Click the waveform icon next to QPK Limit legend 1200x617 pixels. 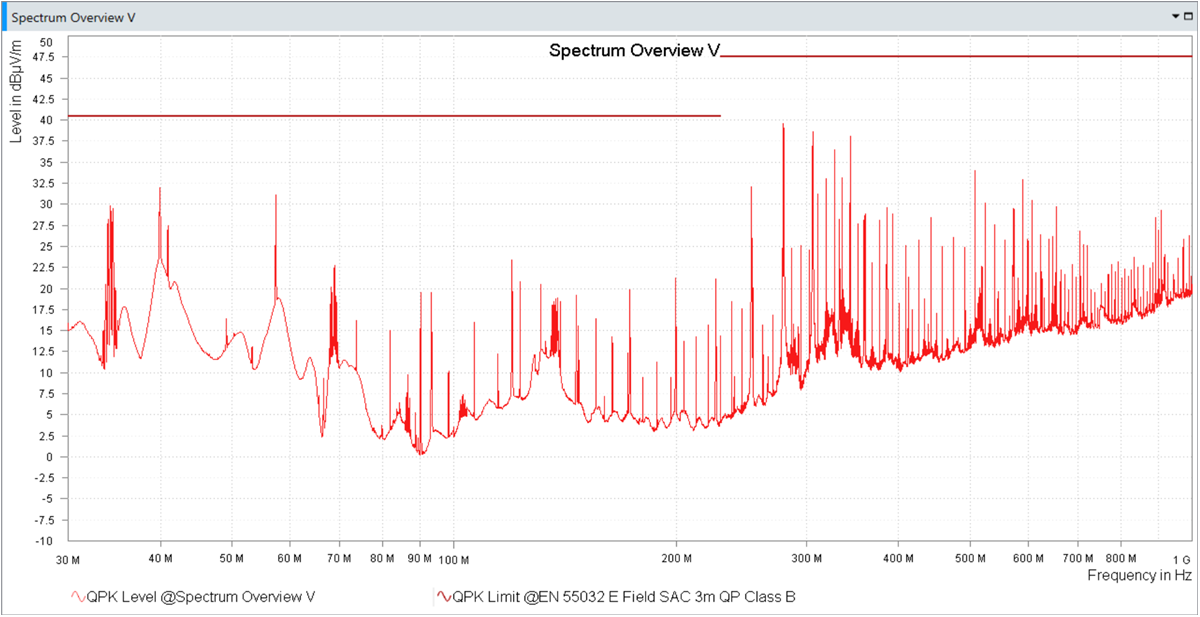(x=442, y=594)
